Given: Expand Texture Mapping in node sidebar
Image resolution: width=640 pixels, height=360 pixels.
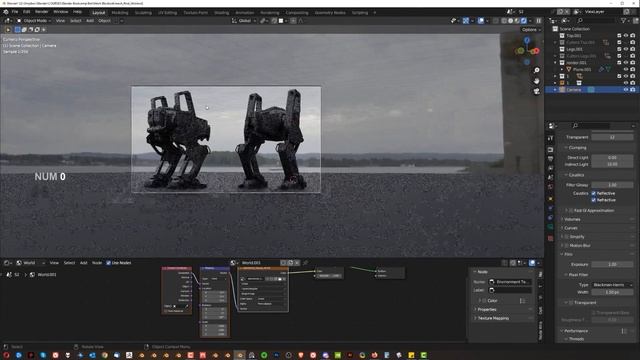Looking at the screenshot, I should (493, 318).
